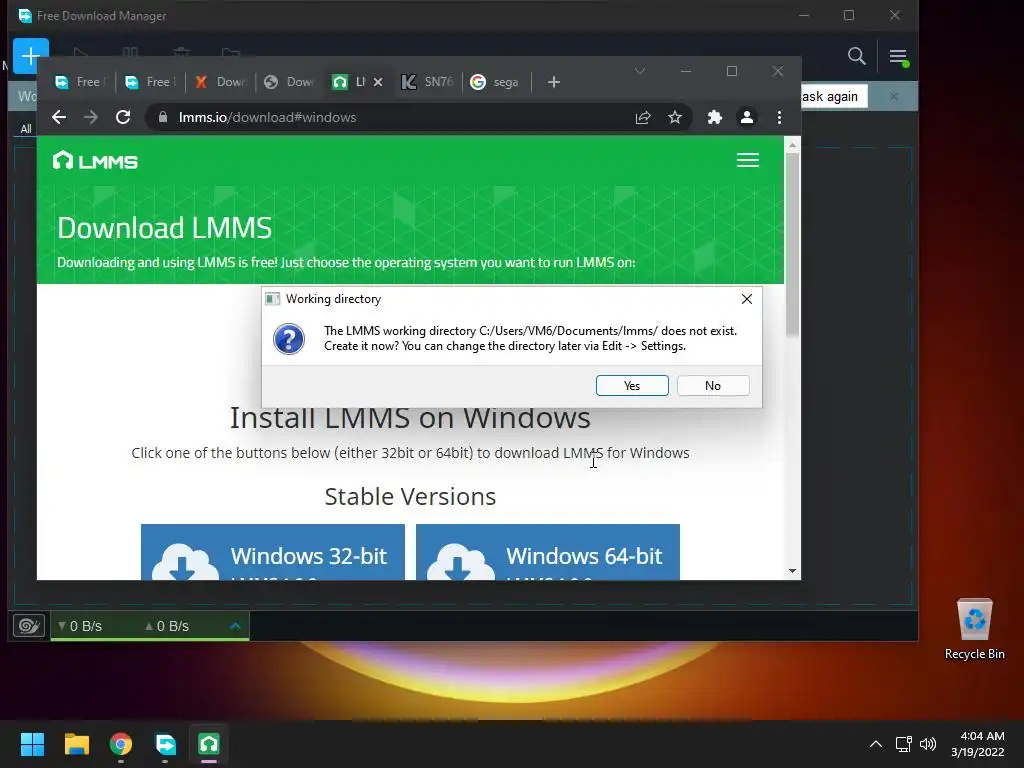Switch to the SN76 tab
The height and width of the screenshot is (768, 1024).
point(428,82)
